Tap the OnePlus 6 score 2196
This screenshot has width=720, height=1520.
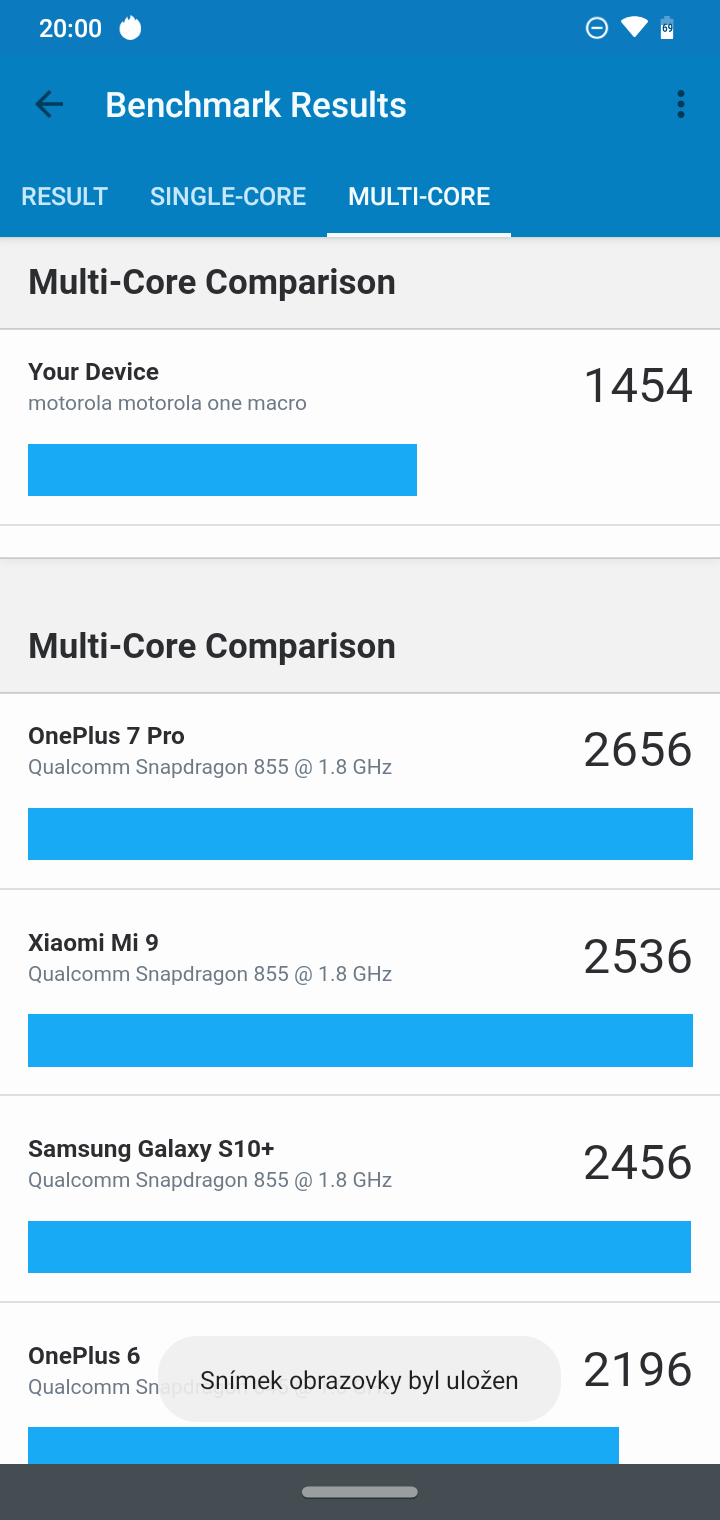(x=638, y=1369)
